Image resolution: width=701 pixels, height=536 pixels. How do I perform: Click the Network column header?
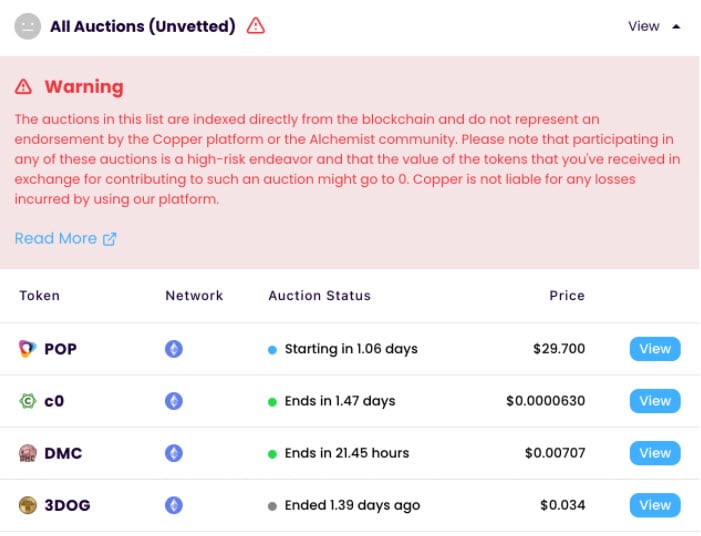point(194,295)
